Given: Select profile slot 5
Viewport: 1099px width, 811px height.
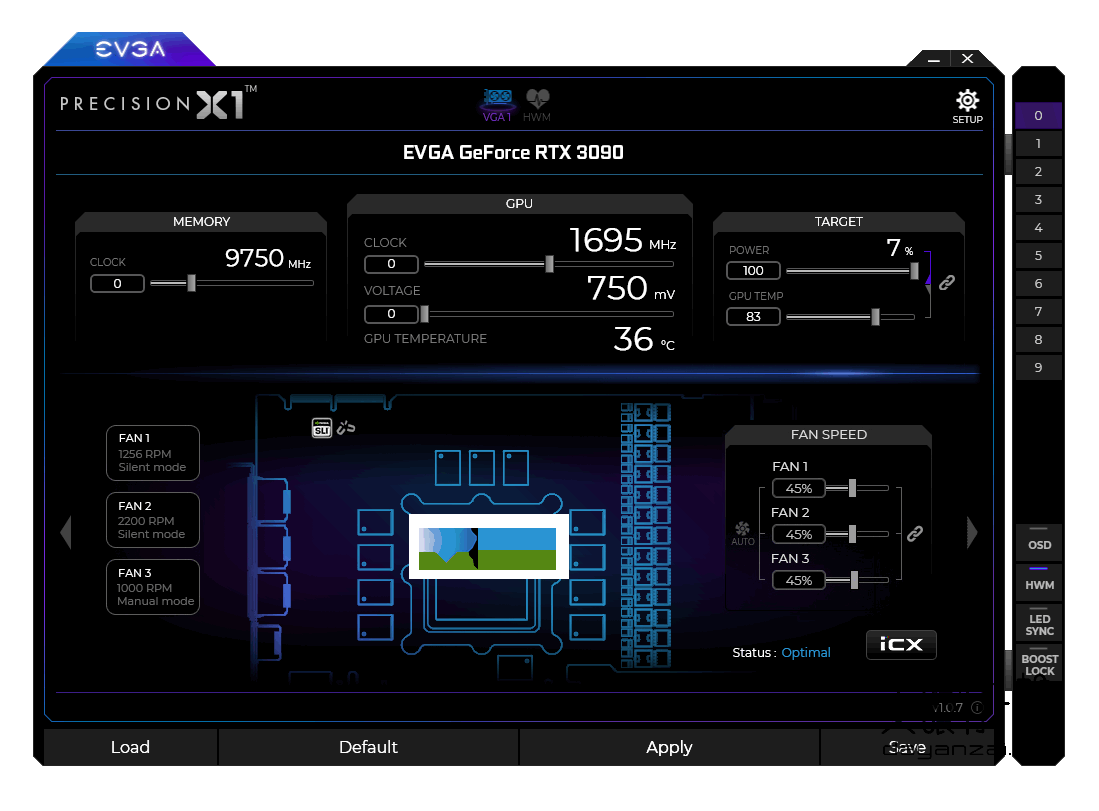Looking at the screenshot, I should tap(1038, 256).
